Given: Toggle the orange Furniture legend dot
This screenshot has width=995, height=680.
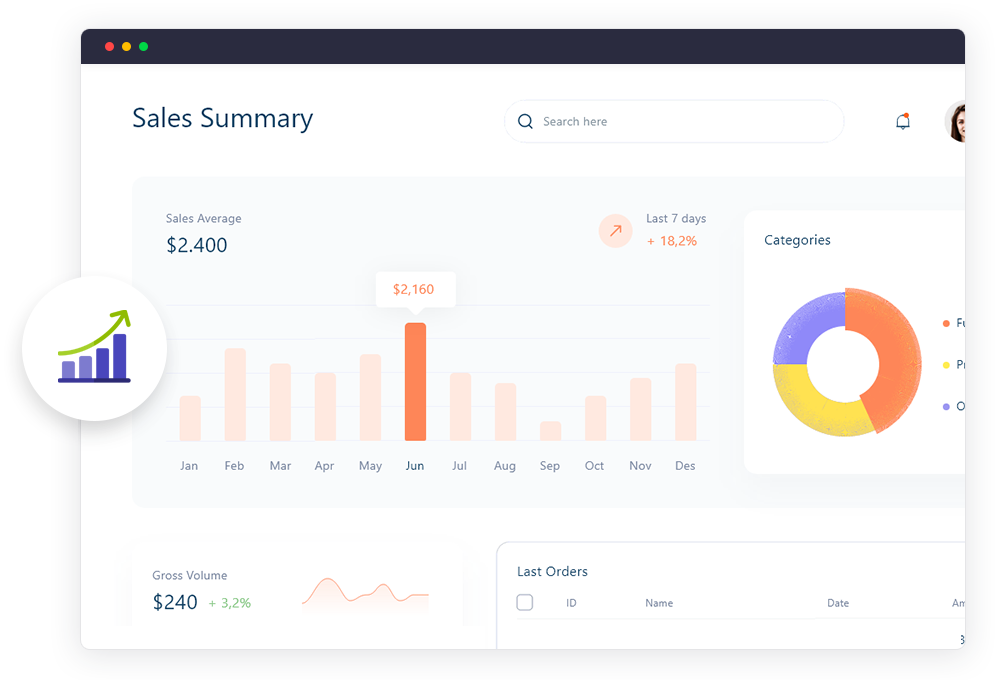Looking at the screenshot, I should [945, 323].
